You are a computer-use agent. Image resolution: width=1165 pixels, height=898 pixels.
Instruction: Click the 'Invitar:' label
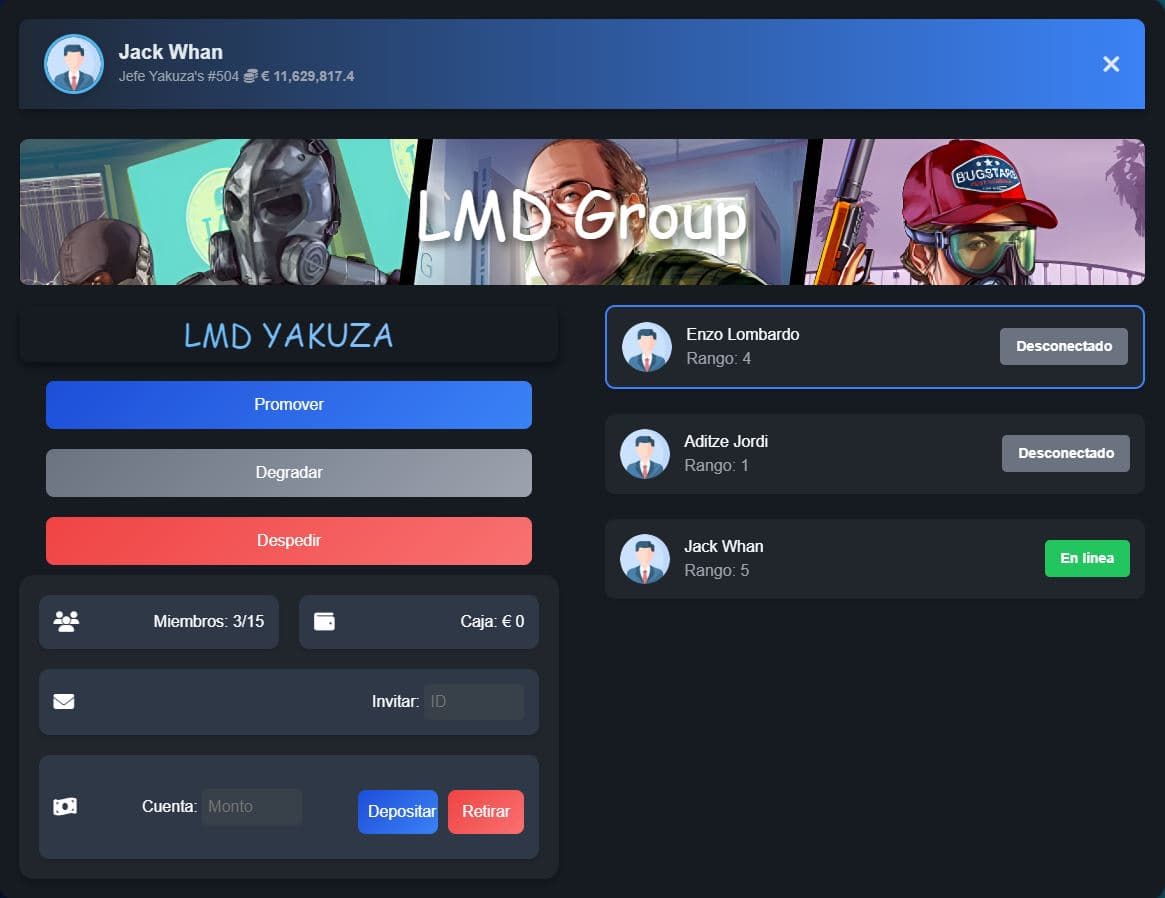point(395,702)
